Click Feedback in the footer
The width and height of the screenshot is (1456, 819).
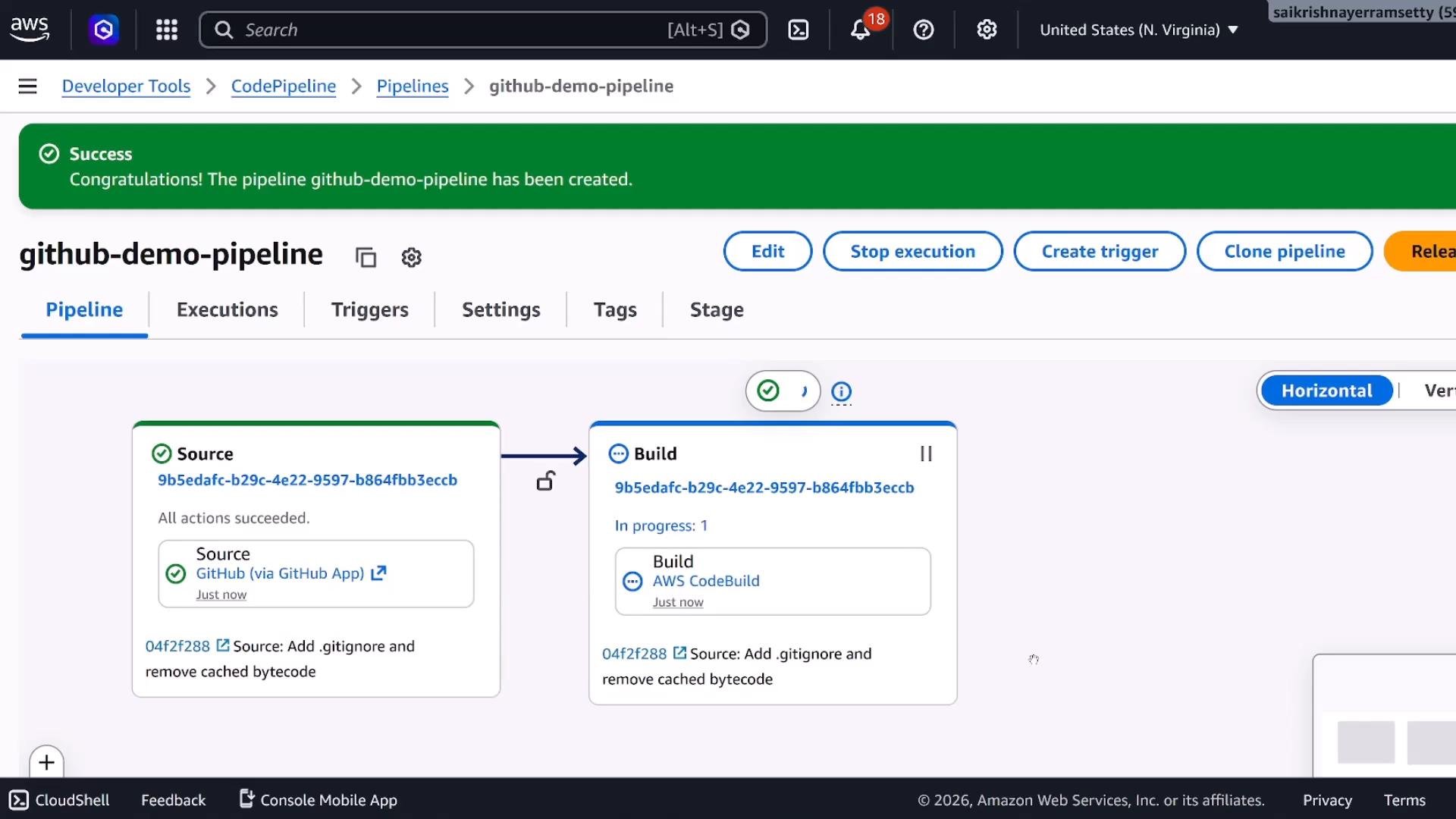(x=173, y=800)
